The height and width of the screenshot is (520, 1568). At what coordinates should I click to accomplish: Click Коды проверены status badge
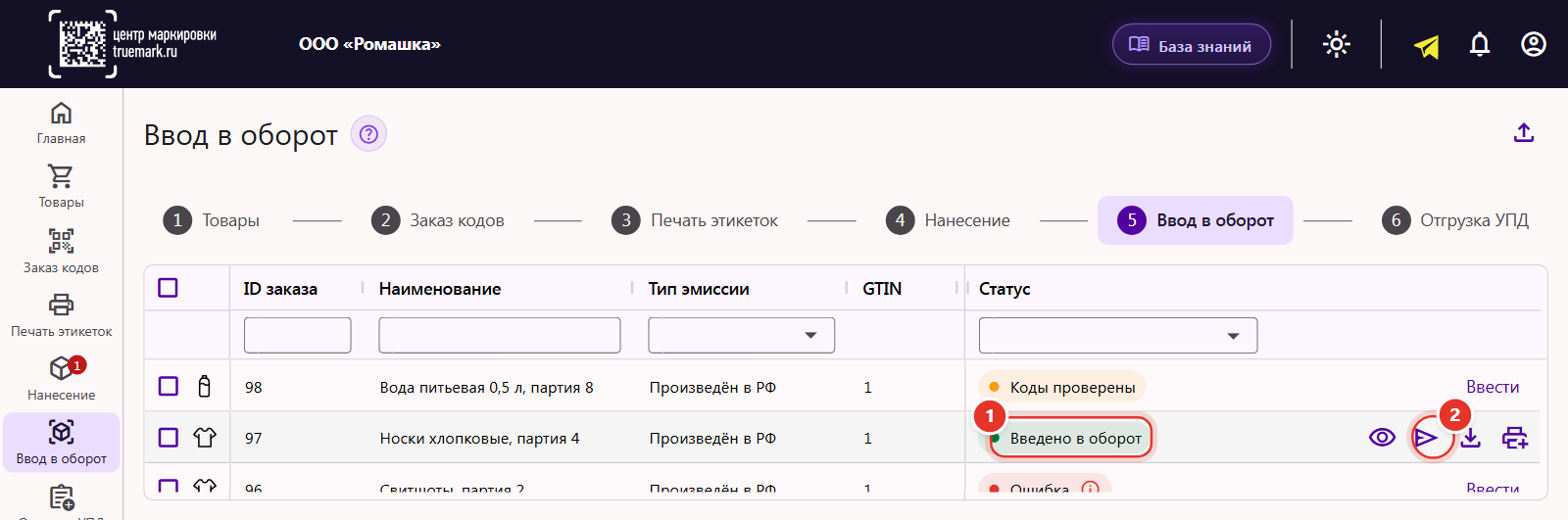pyautogui.click(x=1062, y=387)
